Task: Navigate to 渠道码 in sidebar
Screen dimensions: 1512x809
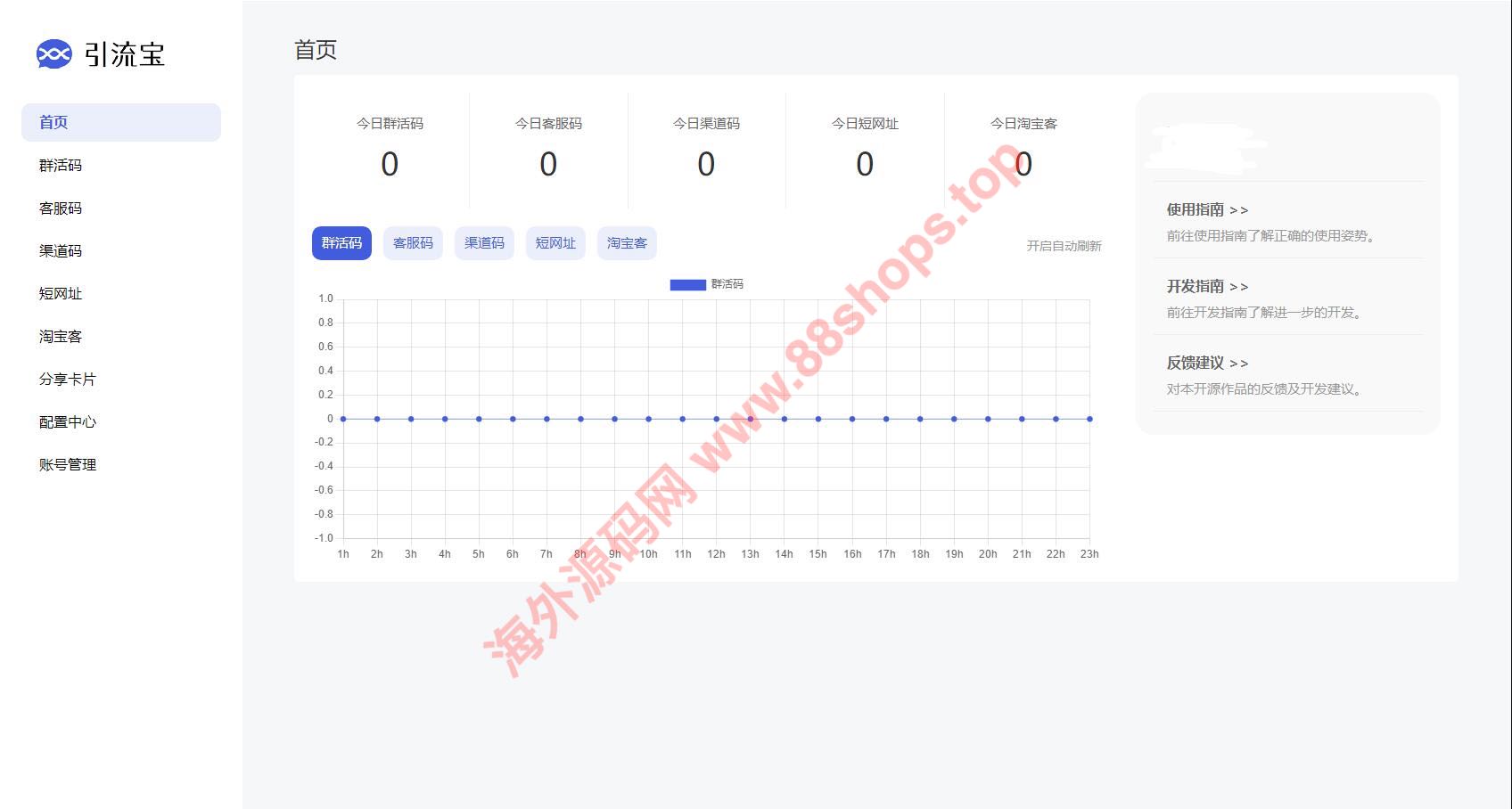Action: [61, 251]
